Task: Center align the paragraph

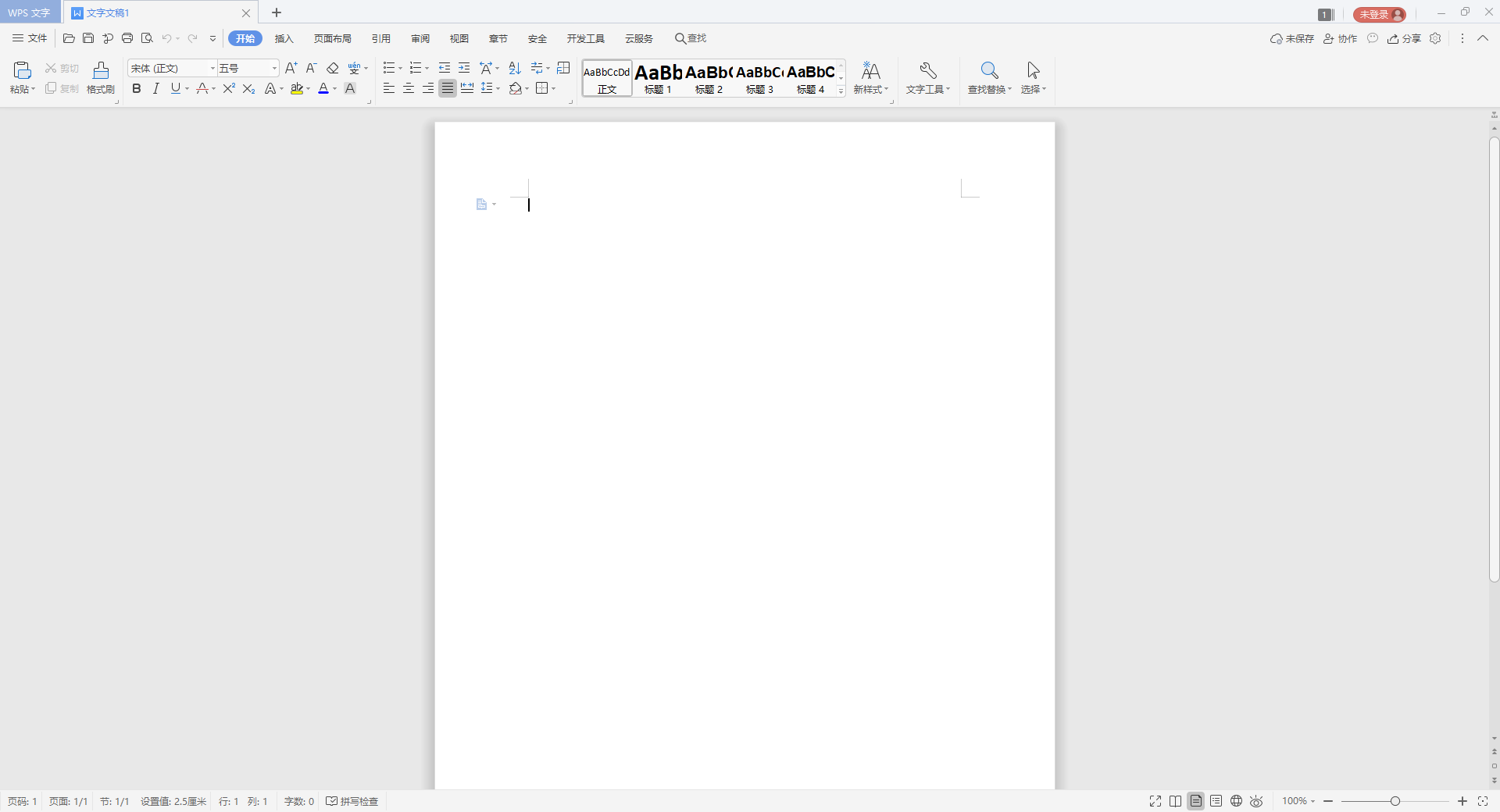Action: (x=409, y=88)
